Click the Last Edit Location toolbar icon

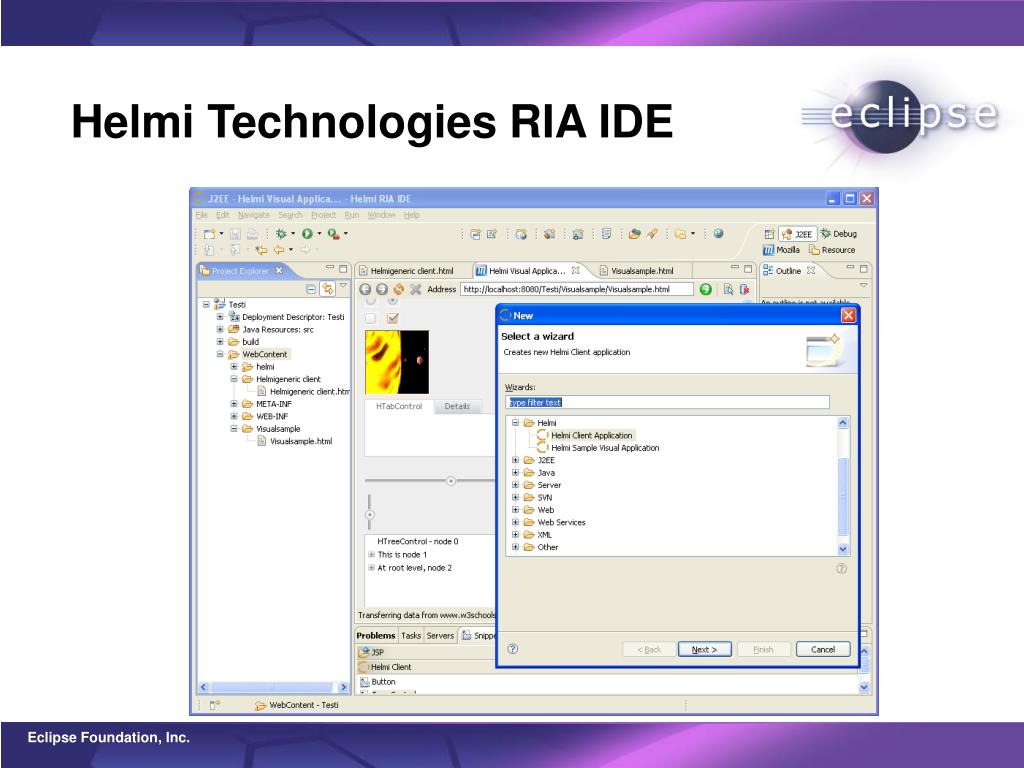[261, 250]
